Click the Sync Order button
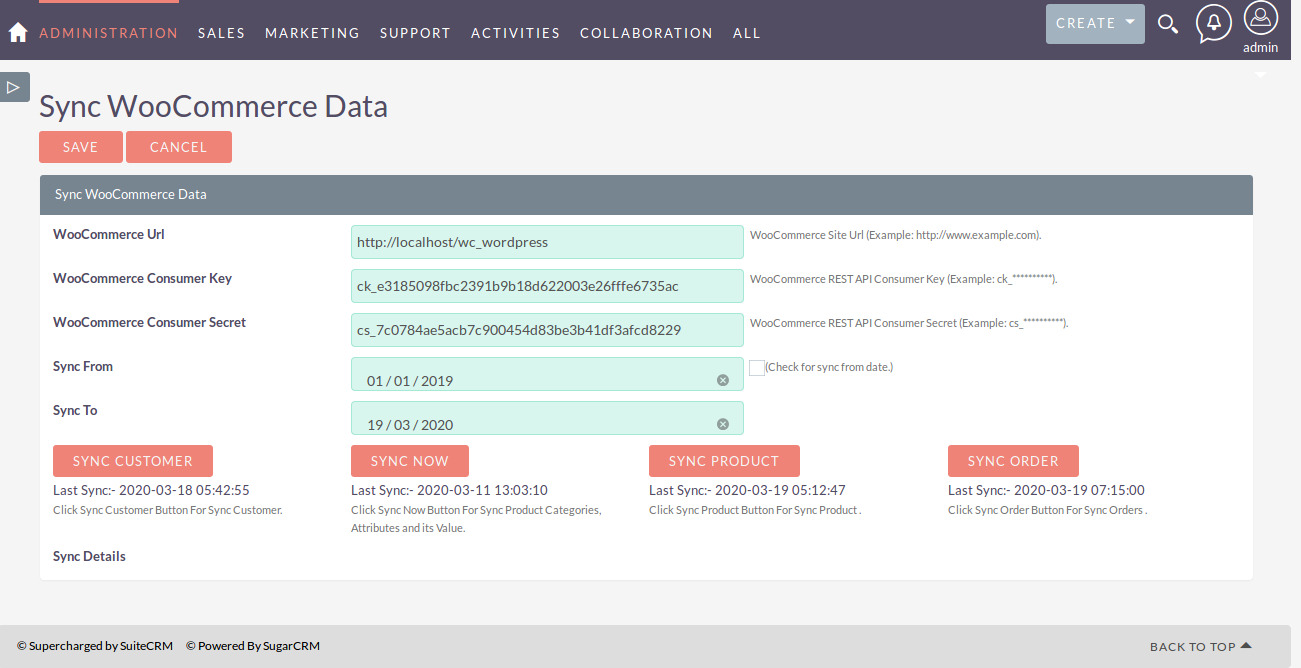The width and height of the screenshot is (1301, 668). click(1013, 461)
